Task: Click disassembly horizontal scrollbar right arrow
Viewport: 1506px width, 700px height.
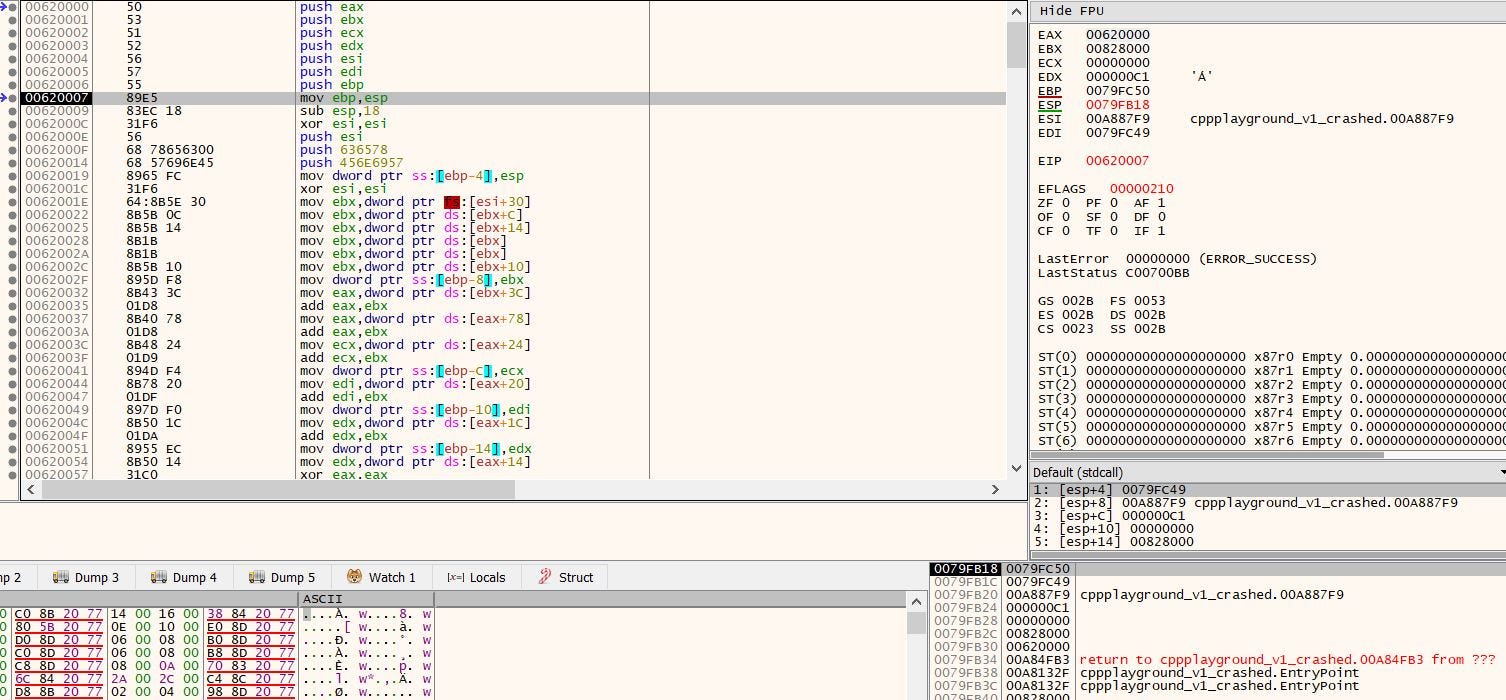Action: coord(995,489)
